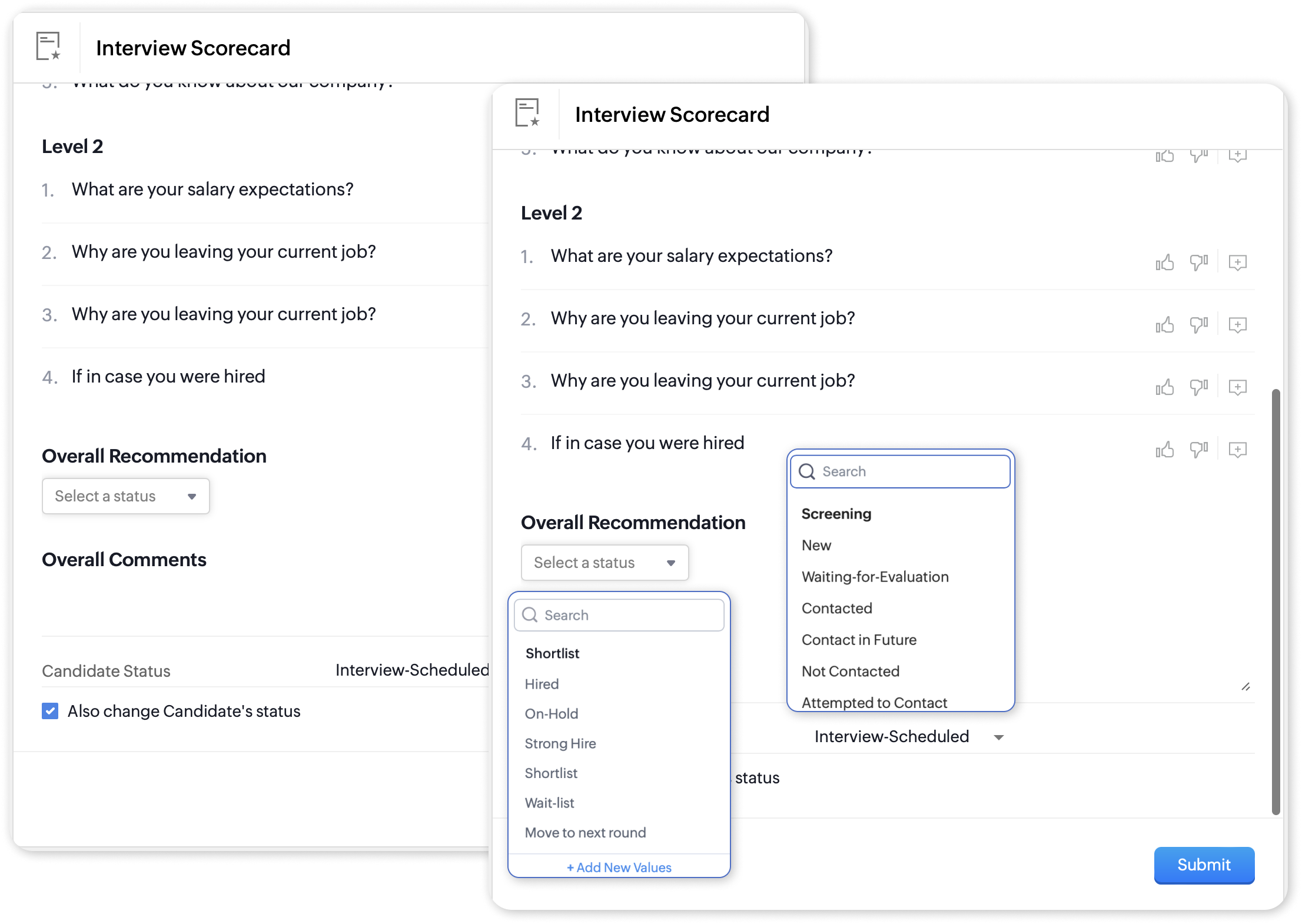1302x924 pixels.
Task: Expand the Interview-Scheduled candidate status dropdown
Action: click(998, 737)
